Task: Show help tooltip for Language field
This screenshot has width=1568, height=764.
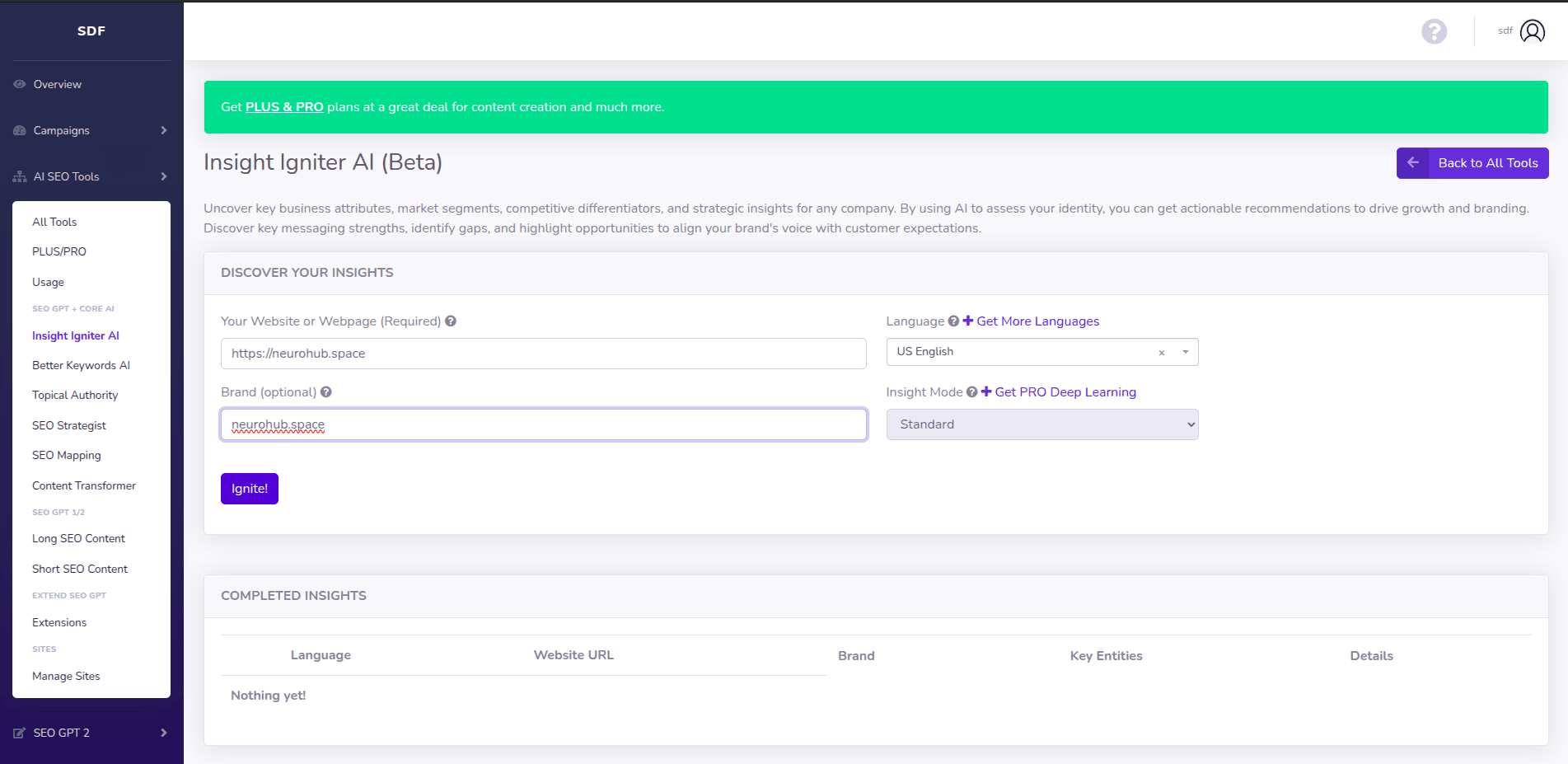Action: 953,321
